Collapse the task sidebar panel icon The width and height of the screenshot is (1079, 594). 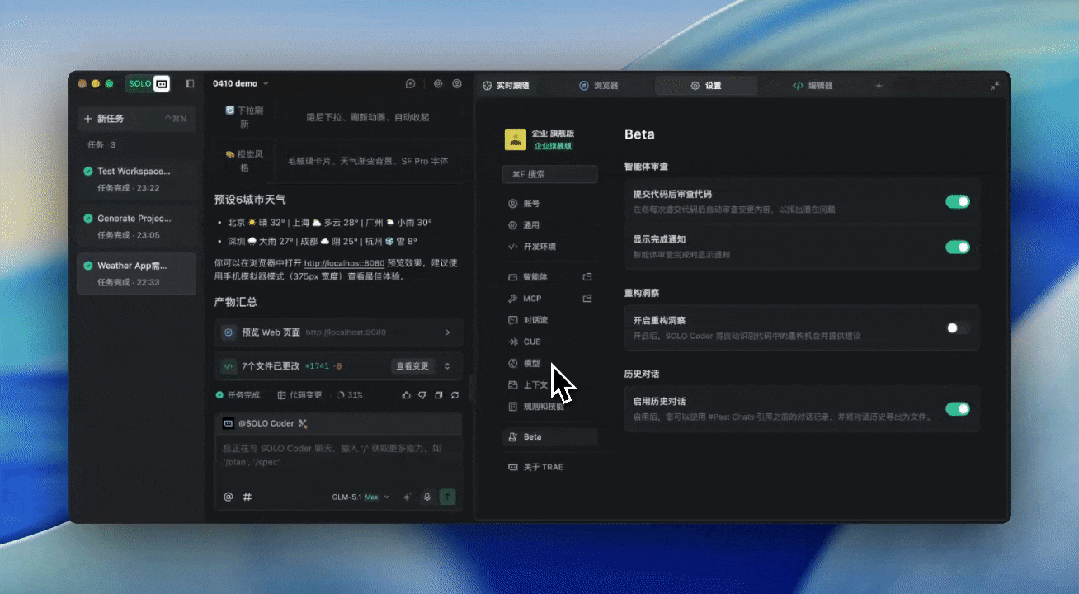pos(190,84)
